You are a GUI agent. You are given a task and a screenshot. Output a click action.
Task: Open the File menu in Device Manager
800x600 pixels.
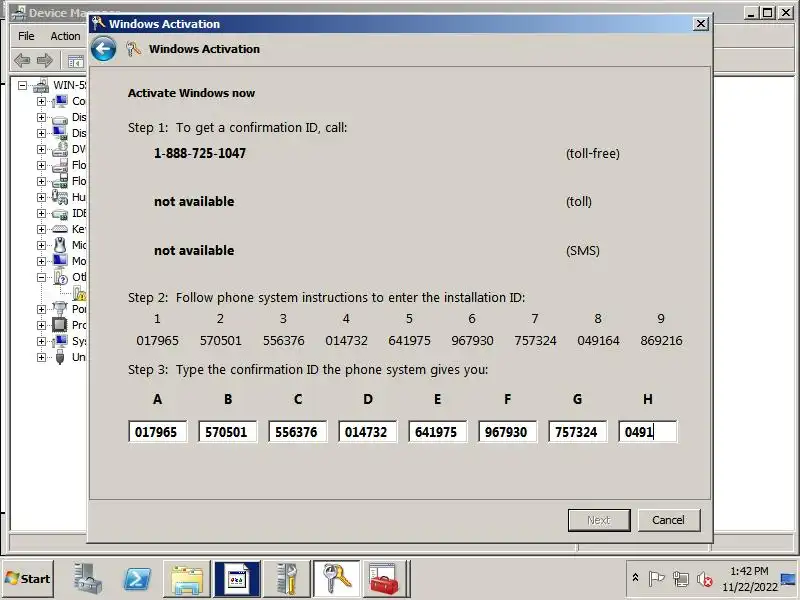(x=26, y=36)
